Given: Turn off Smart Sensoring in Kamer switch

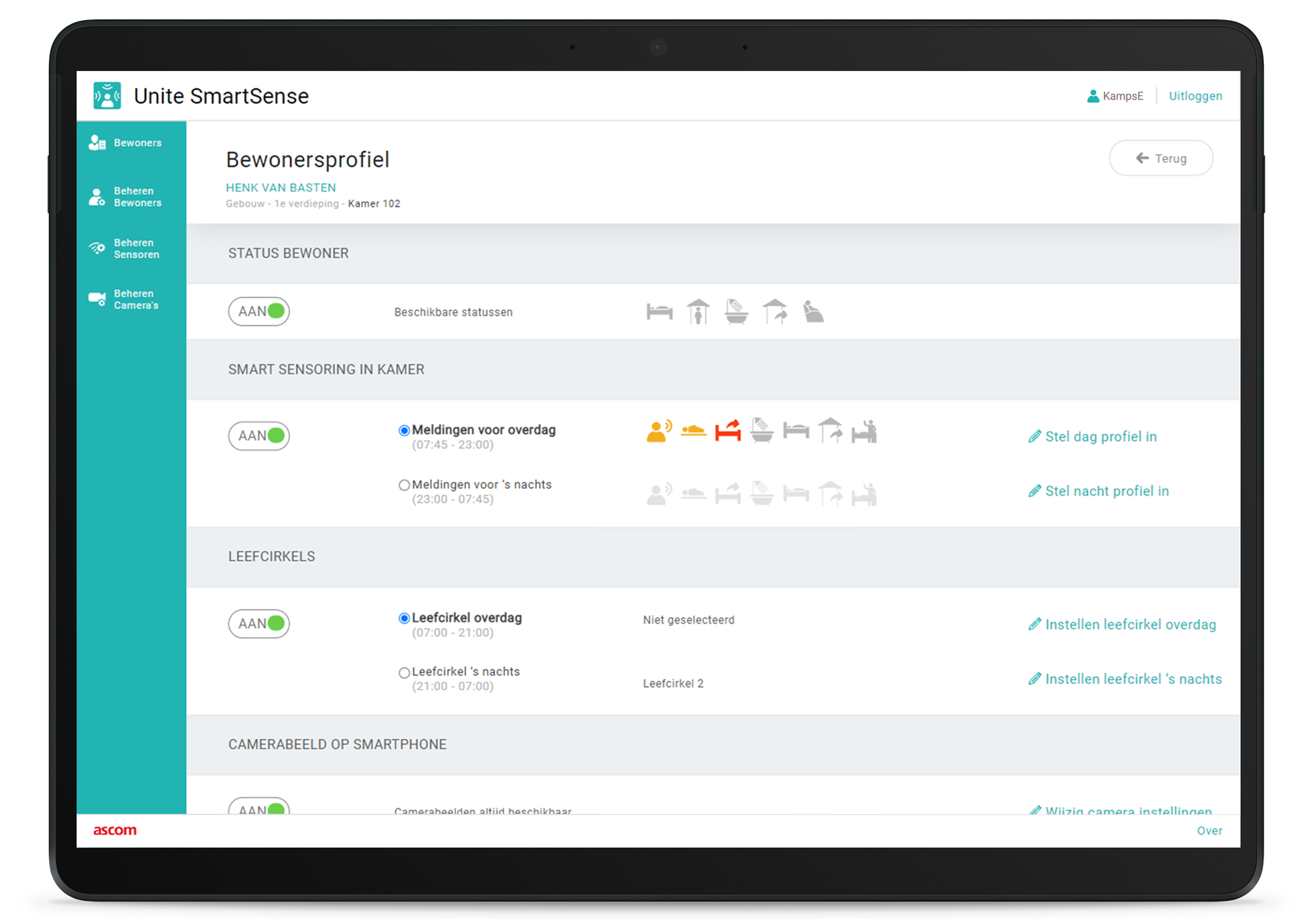Looking at the screenshot, I should [259, 436].
